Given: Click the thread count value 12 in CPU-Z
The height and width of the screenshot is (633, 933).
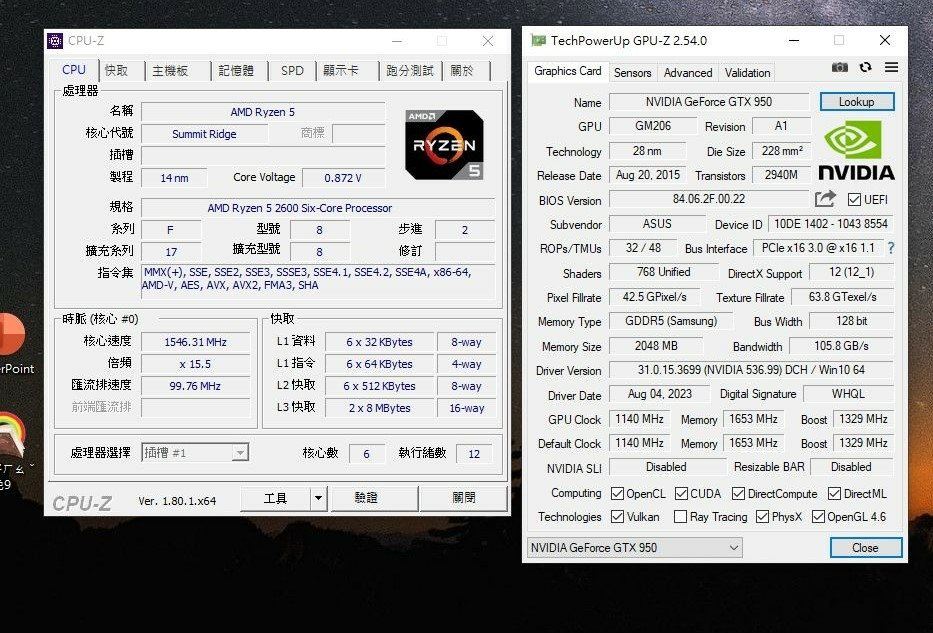Looking at the screenshot, I should pyautogui.click(x=474, y=454).
